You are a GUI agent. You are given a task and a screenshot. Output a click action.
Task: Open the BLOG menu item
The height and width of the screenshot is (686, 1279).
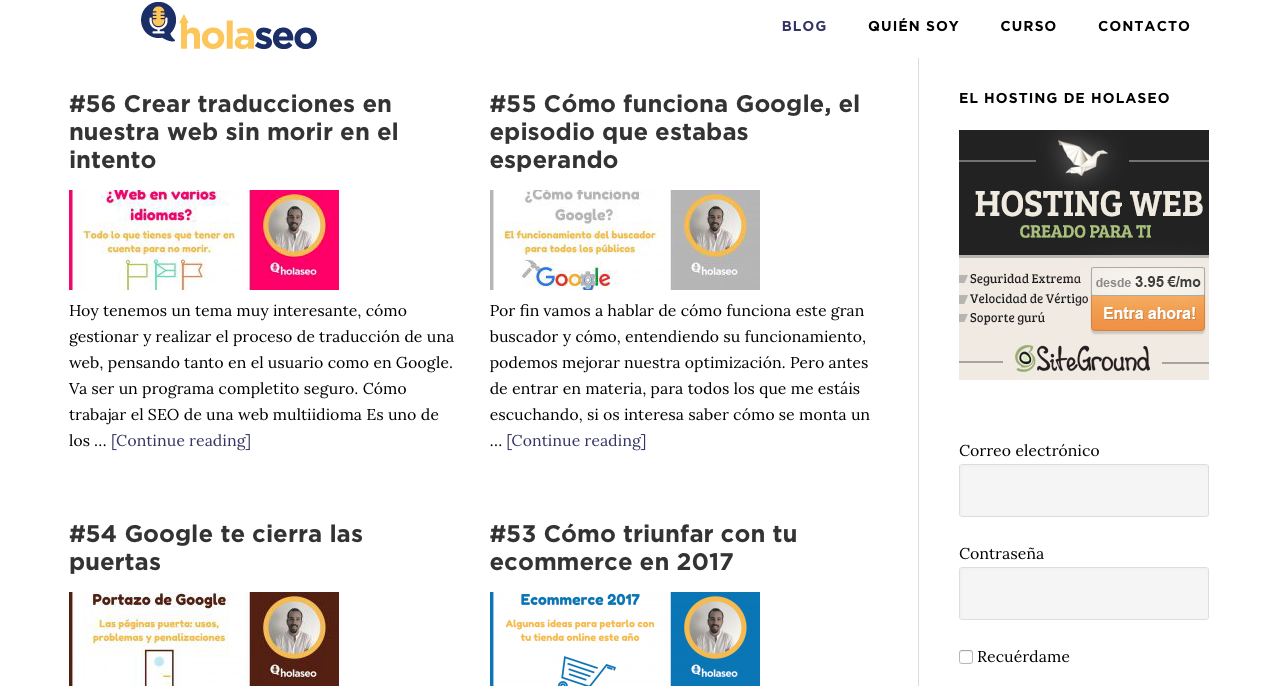pos(804,25)
